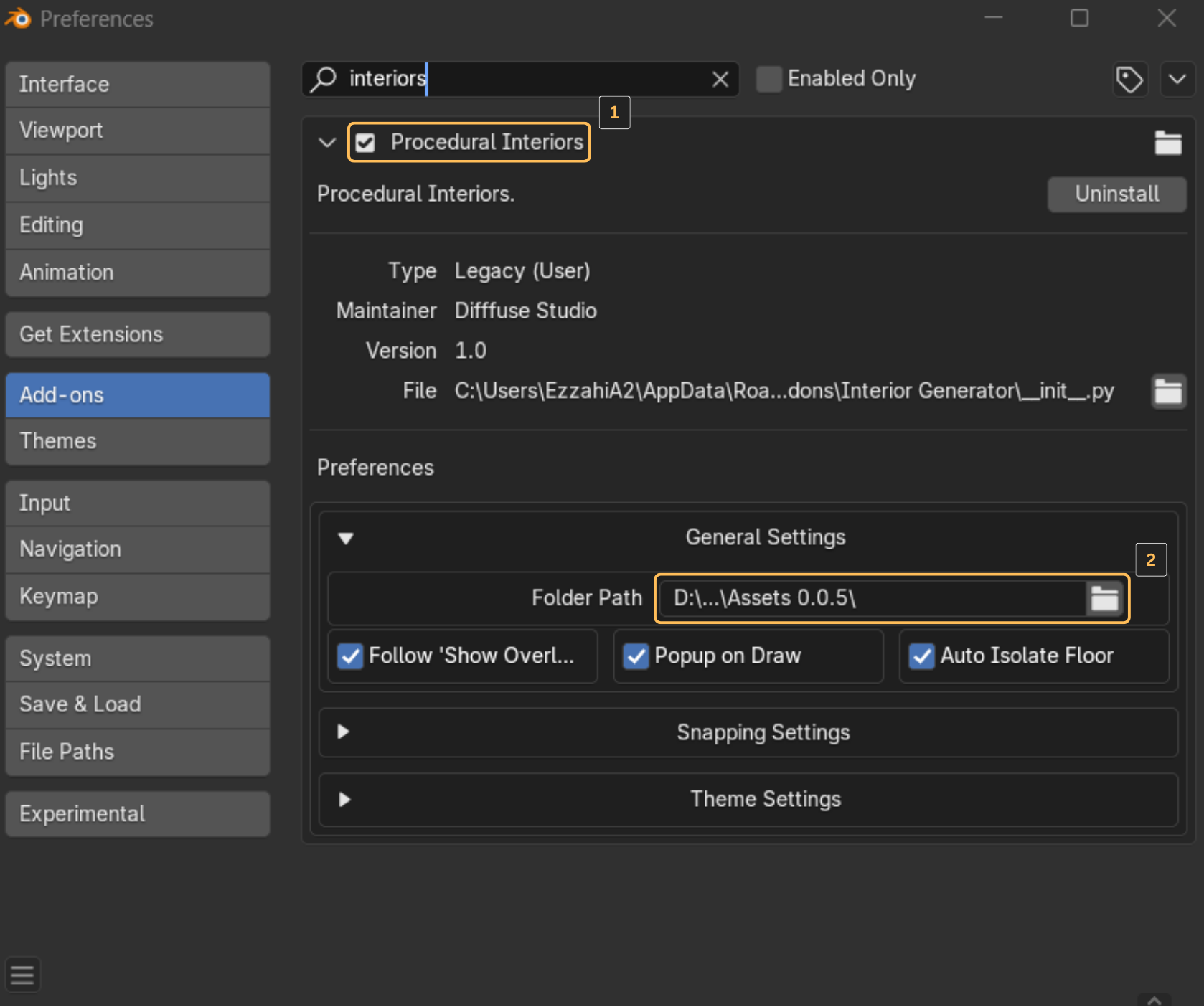Close the Preferences window
Viewport: 1204px width, 1007px height.
click(x=1167, y=18)
